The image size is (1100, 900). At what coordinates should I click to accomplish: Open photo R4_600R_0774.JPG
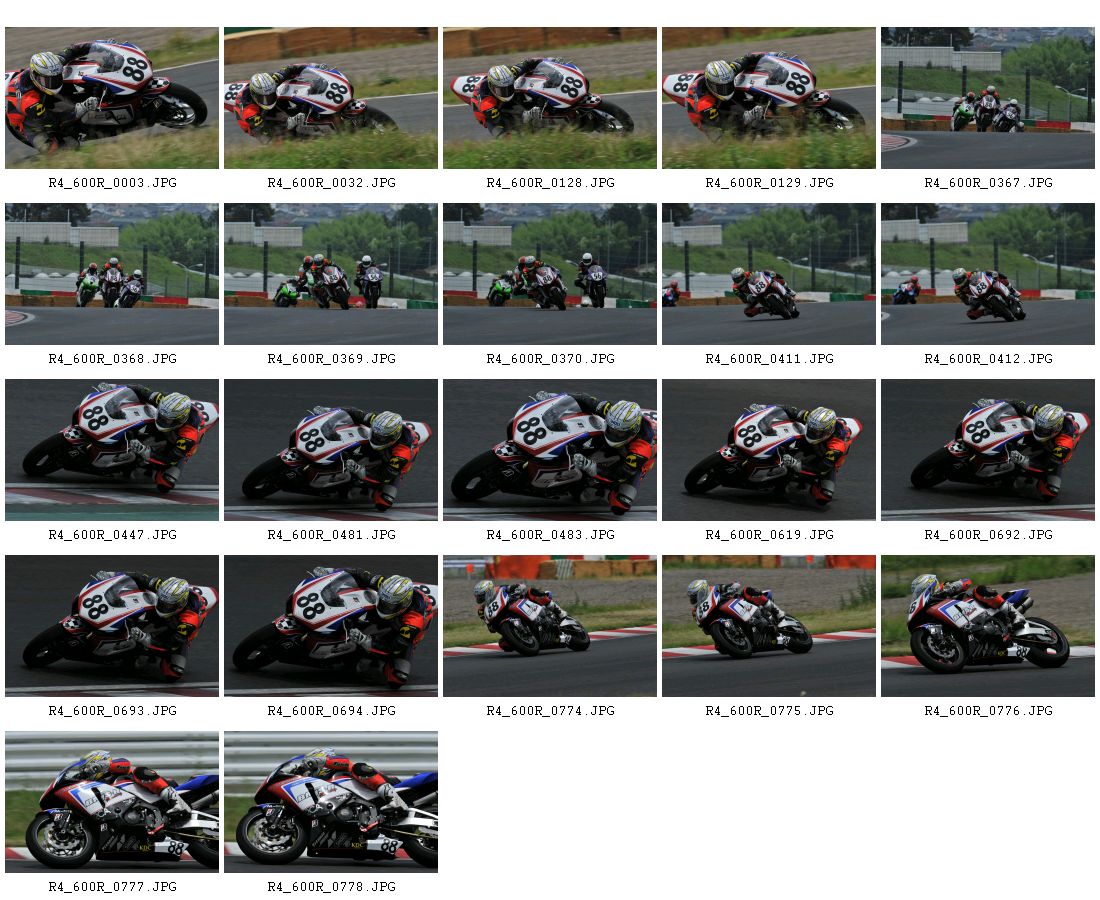pyautogui.click(x=549, y=626)
